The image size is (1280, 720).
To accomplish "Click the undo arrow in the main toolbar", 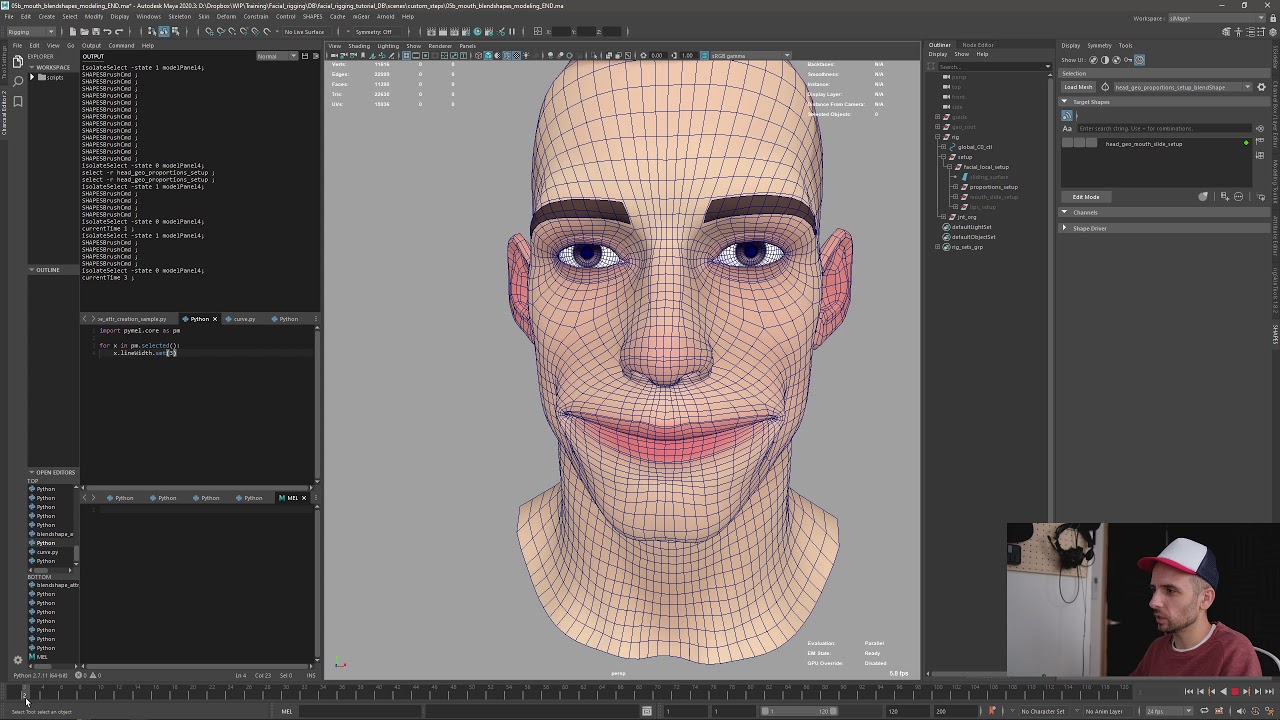I will [106, 31].
